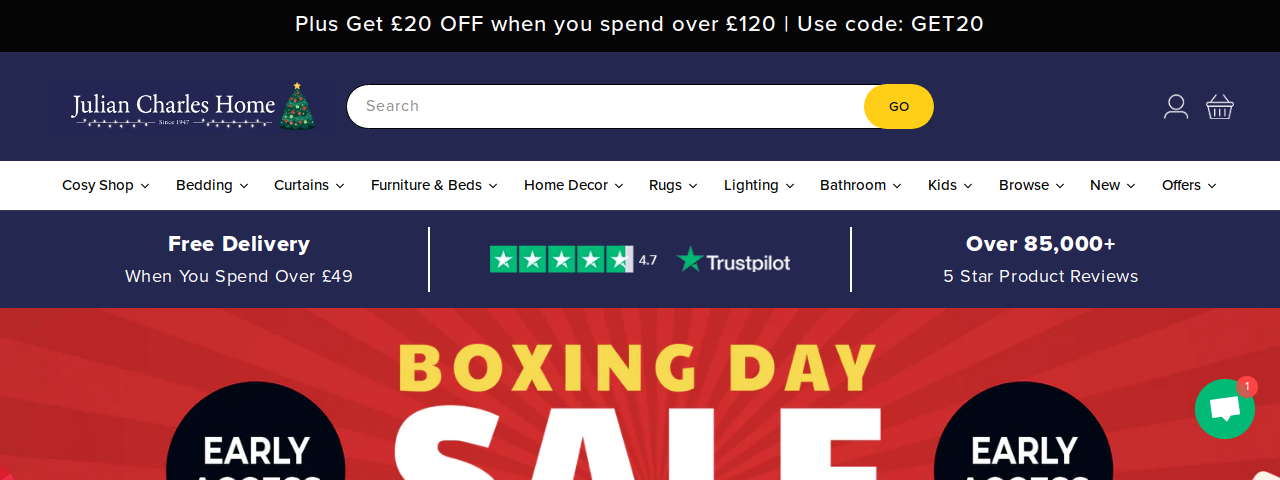Screen dimensions: 1280x480
Task: Open the Kids menu
Action: click(x=950, y=186)
